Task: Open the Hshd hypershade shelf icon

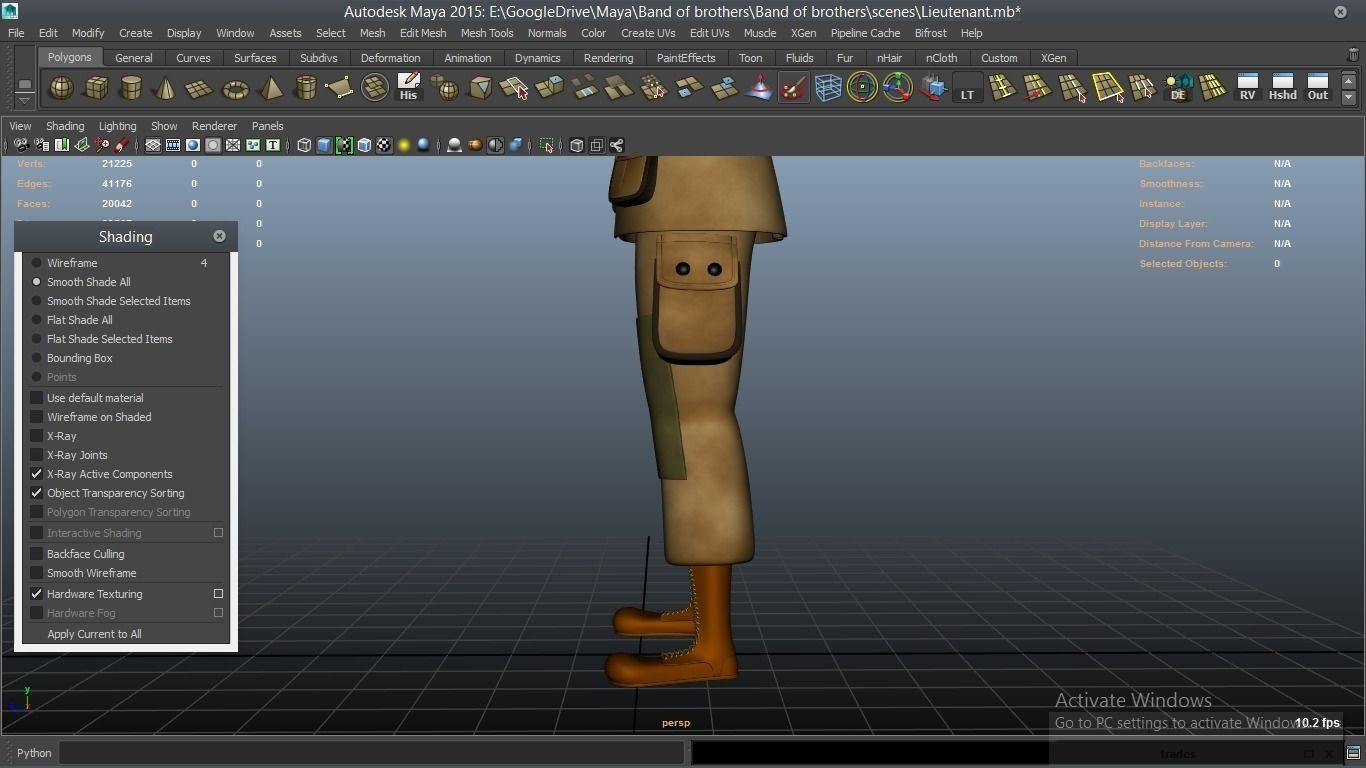Action: coord(1282,88)
